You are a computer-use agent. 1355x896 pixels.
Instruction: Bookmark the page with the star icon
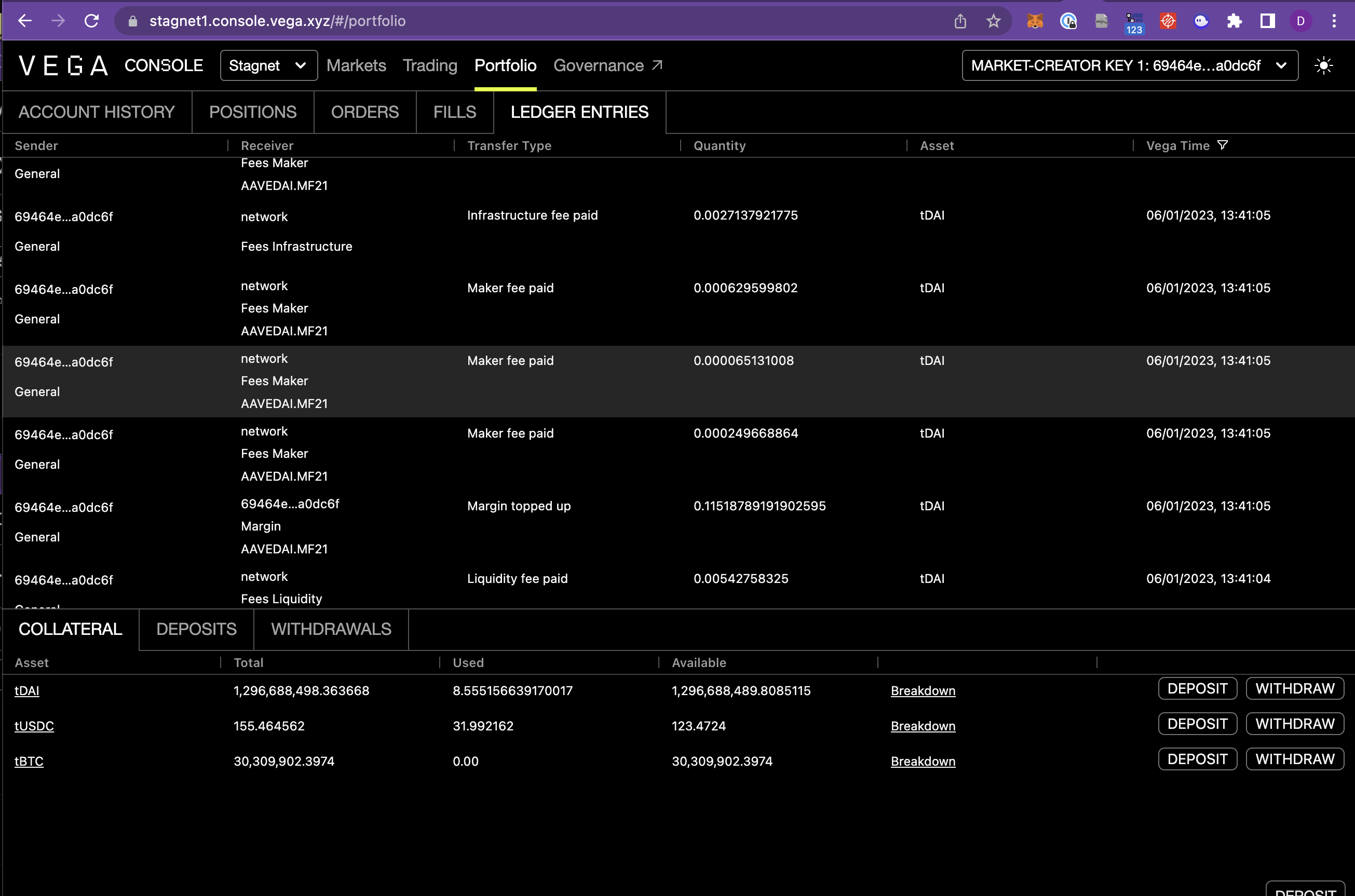(x=993, y=21)
